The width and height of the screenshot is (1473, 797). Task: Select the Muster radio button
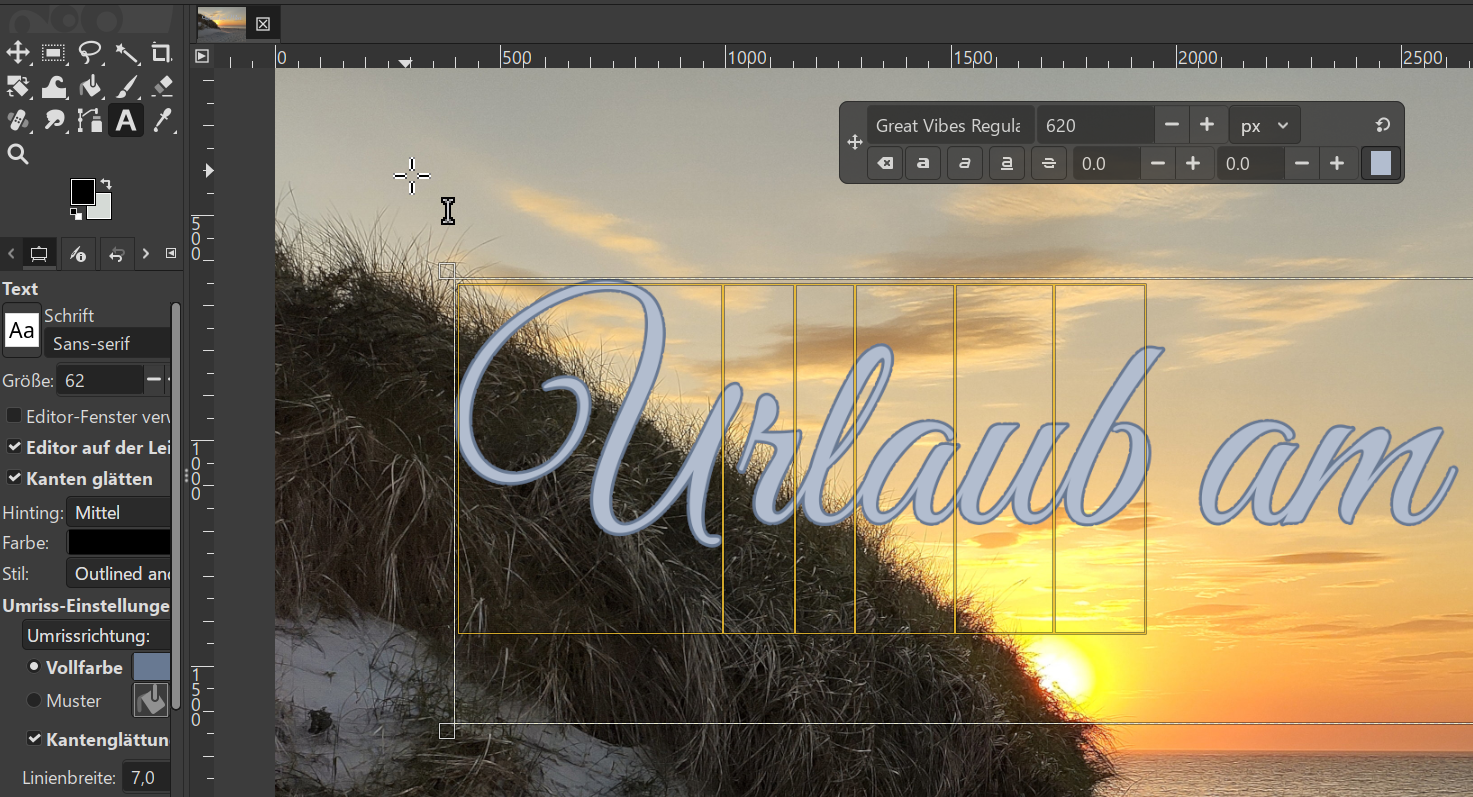[35, 701]
